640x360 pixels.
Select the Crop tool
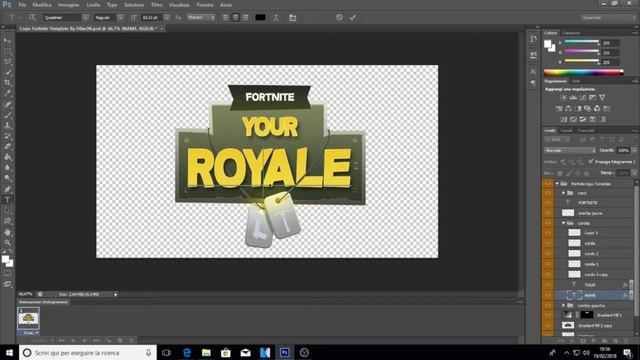click(7, 83)
